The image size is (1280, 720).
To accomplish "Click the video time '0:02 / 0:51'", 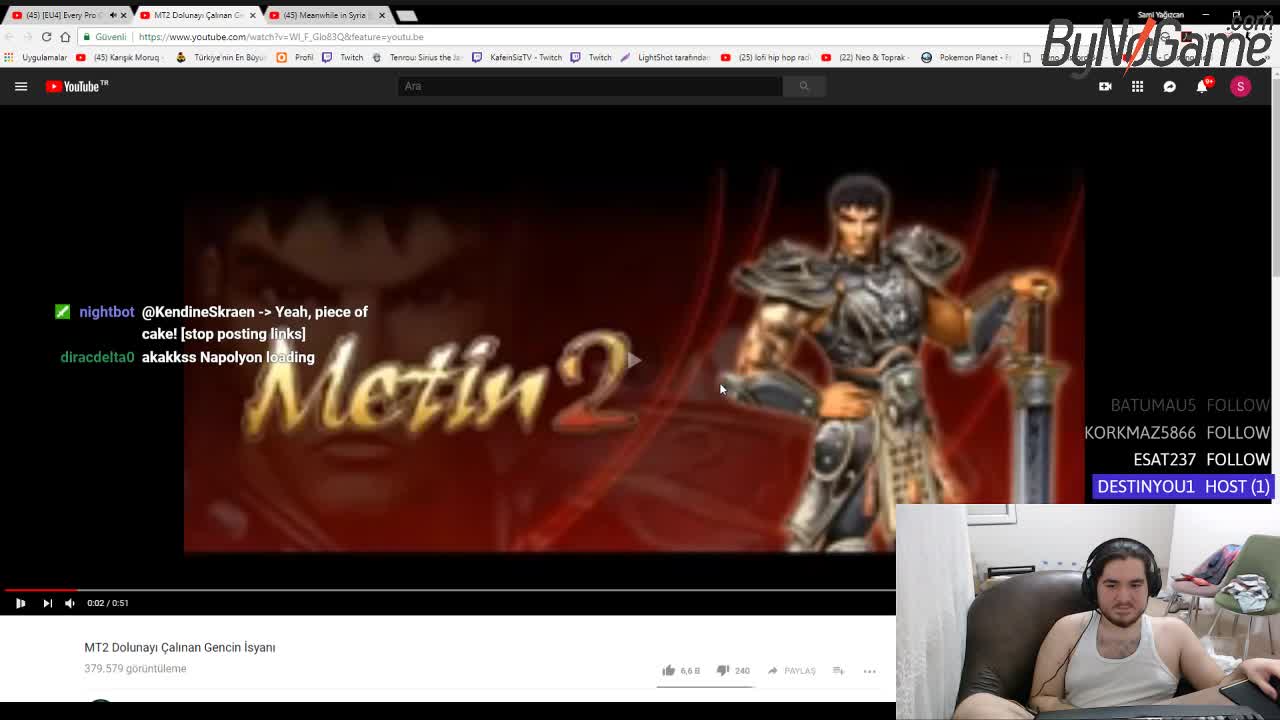I will [108, 603].
